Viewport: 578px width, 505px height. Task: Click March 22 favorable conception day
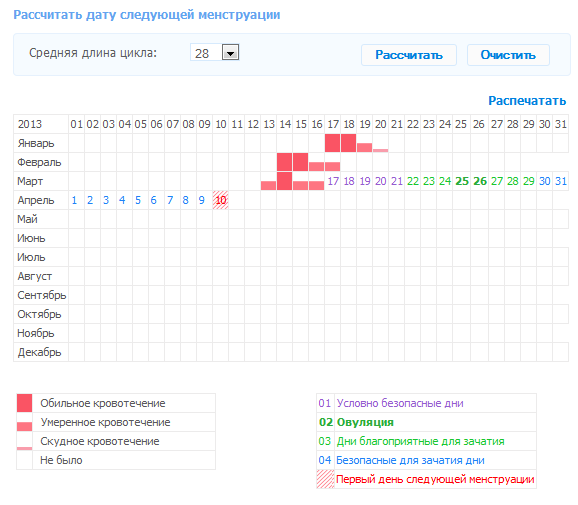[413, 181]
